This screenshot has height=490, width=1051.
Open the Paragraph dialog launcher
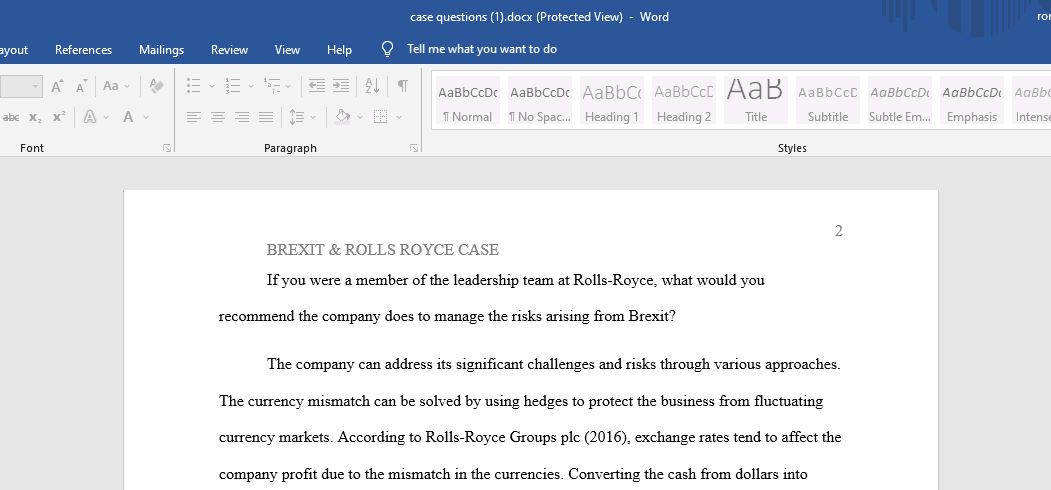(414, 148)
